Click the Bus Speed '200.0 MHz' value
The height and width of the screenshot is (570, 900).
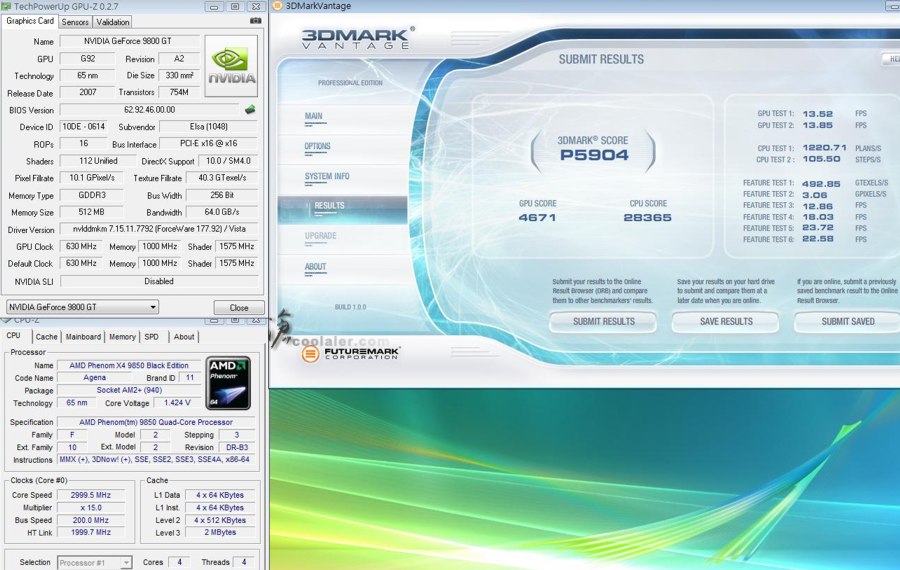click(91, 520)
